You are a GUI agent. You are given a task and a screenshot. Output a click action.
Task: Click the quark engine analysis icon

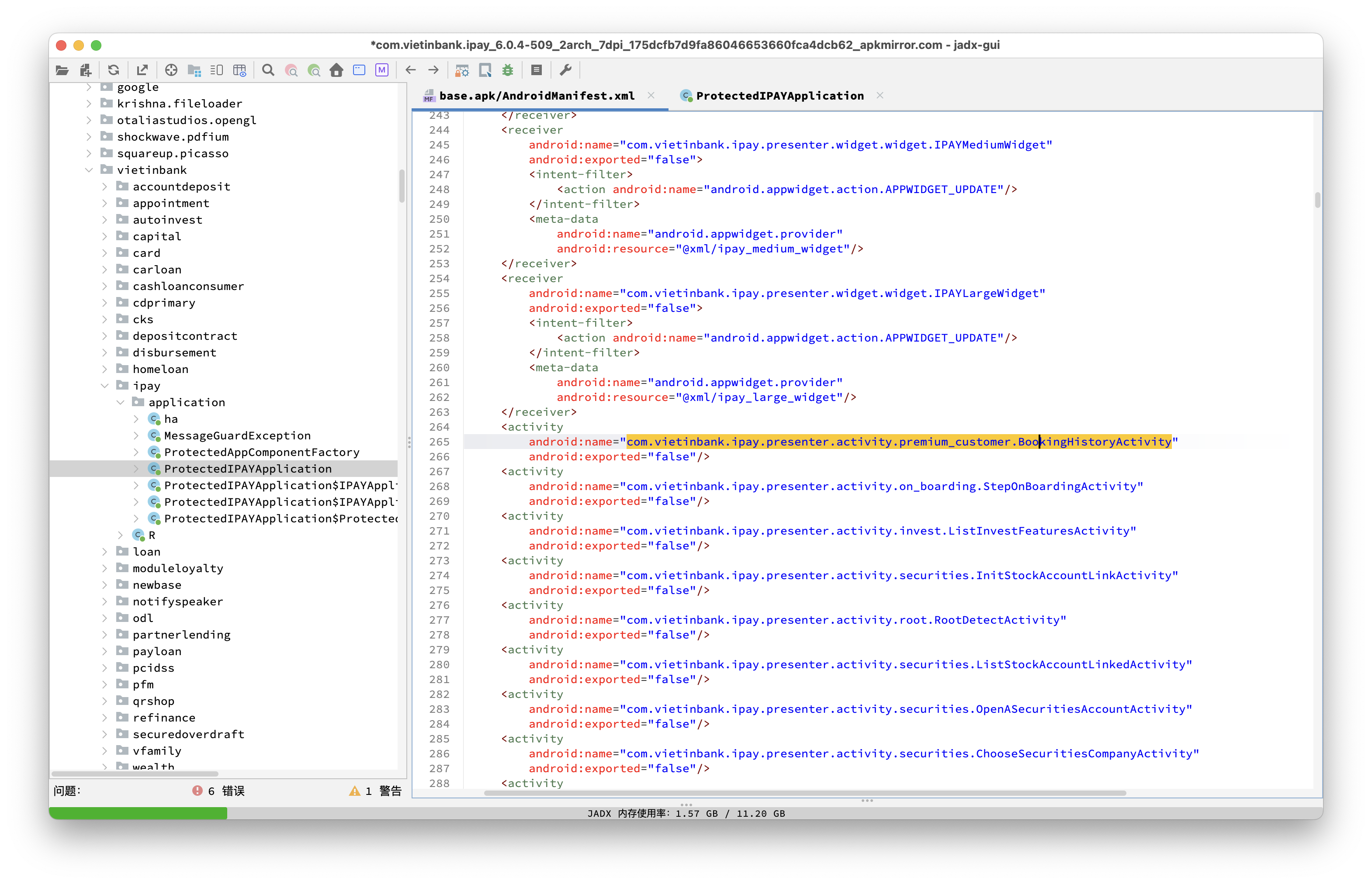[485, 70]
